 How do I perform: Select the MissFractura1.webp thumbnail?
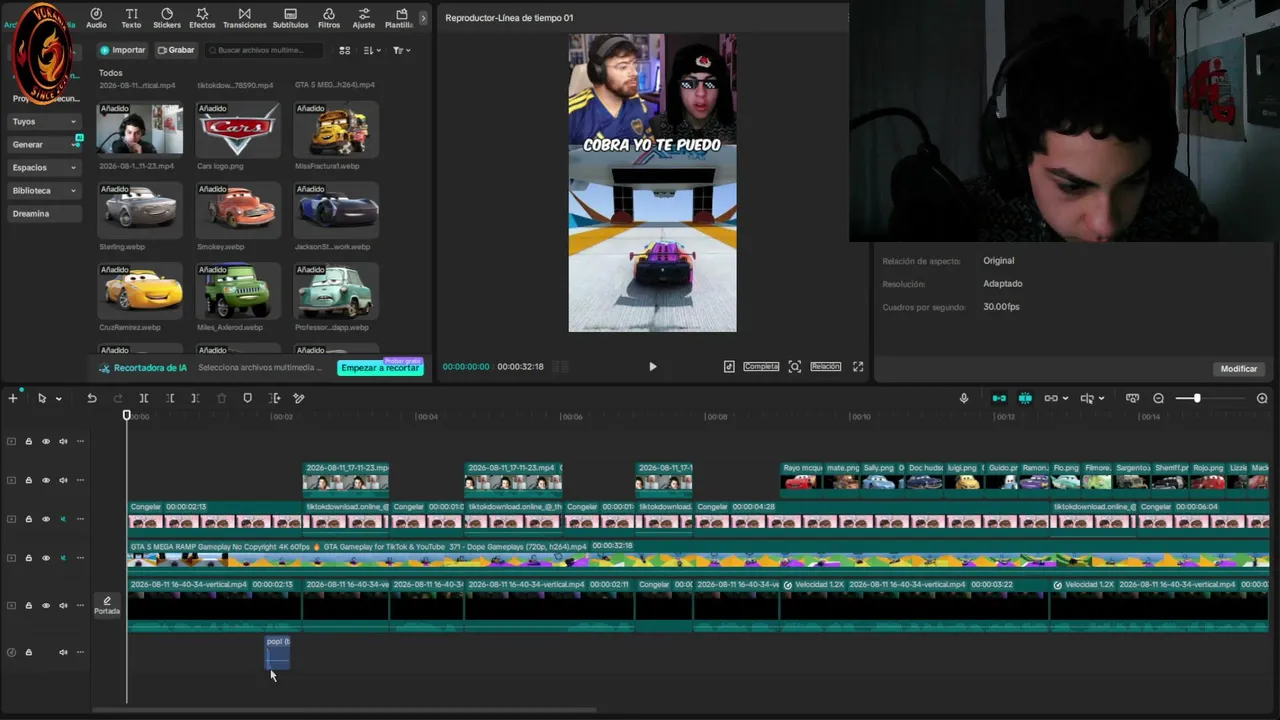pos(336,130)
